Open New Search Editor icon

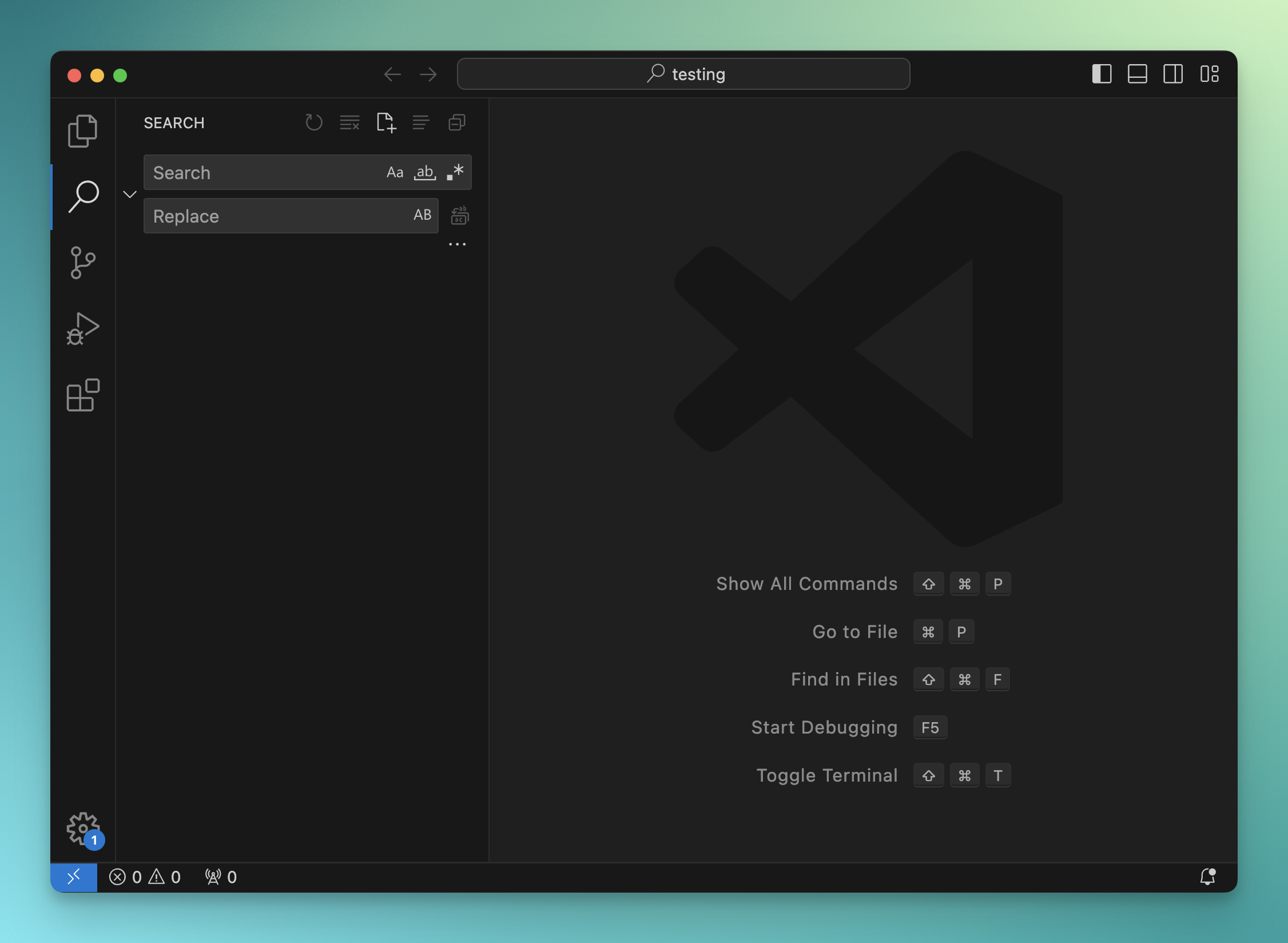pyautogui.click(x=386, y=122)
